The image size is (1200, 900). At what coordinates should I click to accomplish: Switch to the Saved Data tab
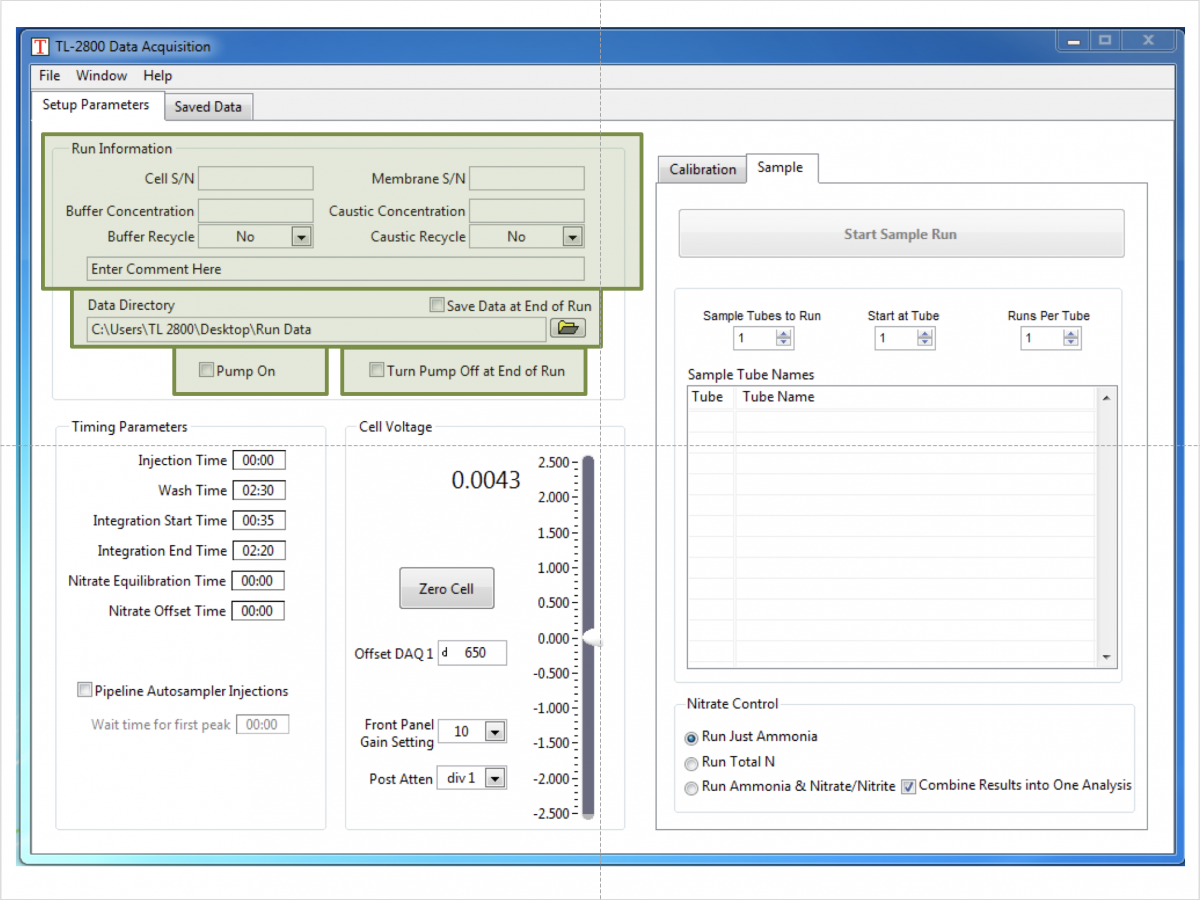(208, 107)
